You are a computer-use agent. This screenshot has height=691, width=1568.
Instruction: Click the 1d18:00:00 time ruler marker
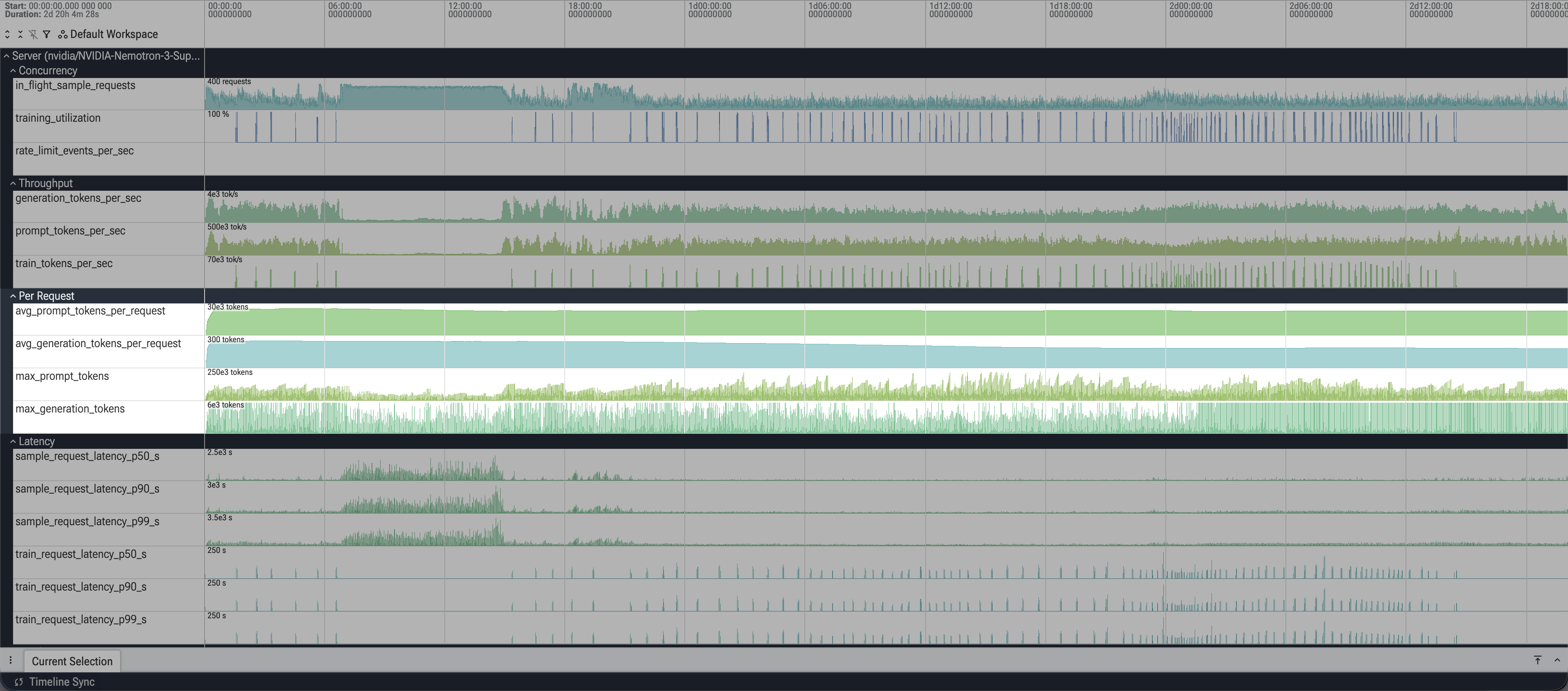pos(1070,10)
